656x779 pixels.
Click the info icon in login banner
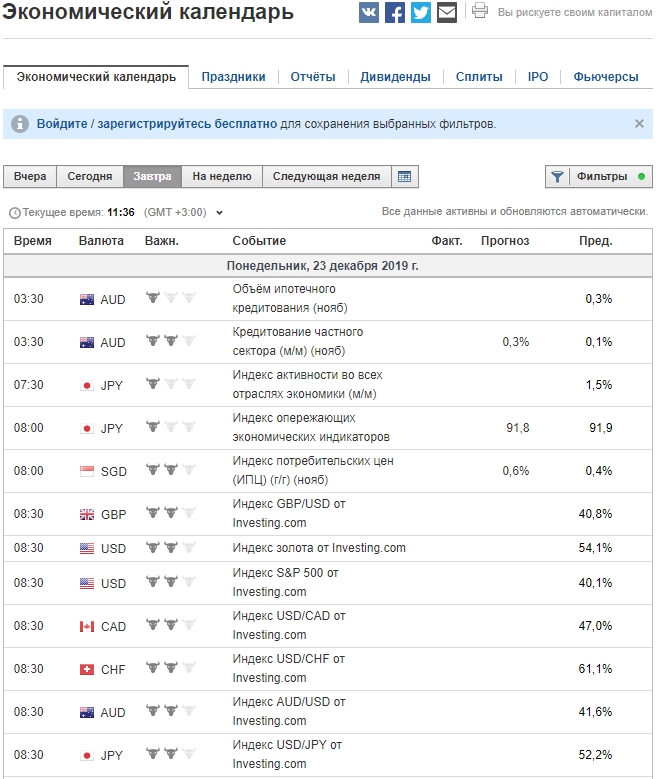(x=20, y=124)
